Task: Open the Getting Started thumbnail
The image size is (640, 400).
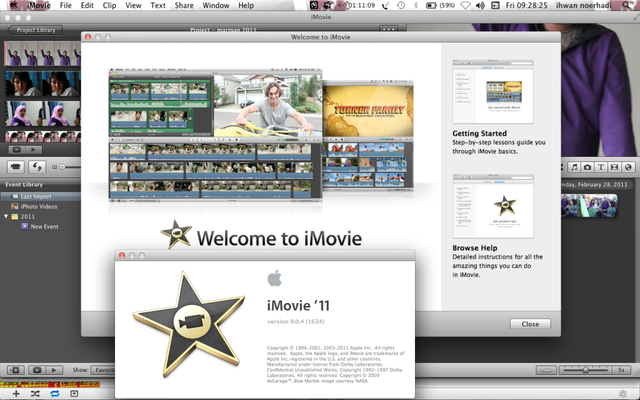Action: click(493, 92)
